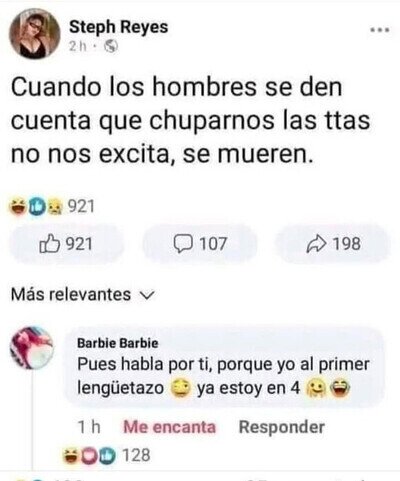Click the chevron next to Más relevantes
Image resolution: width=400 pixels, height=481 pixels.
click(x=147, y=295)
